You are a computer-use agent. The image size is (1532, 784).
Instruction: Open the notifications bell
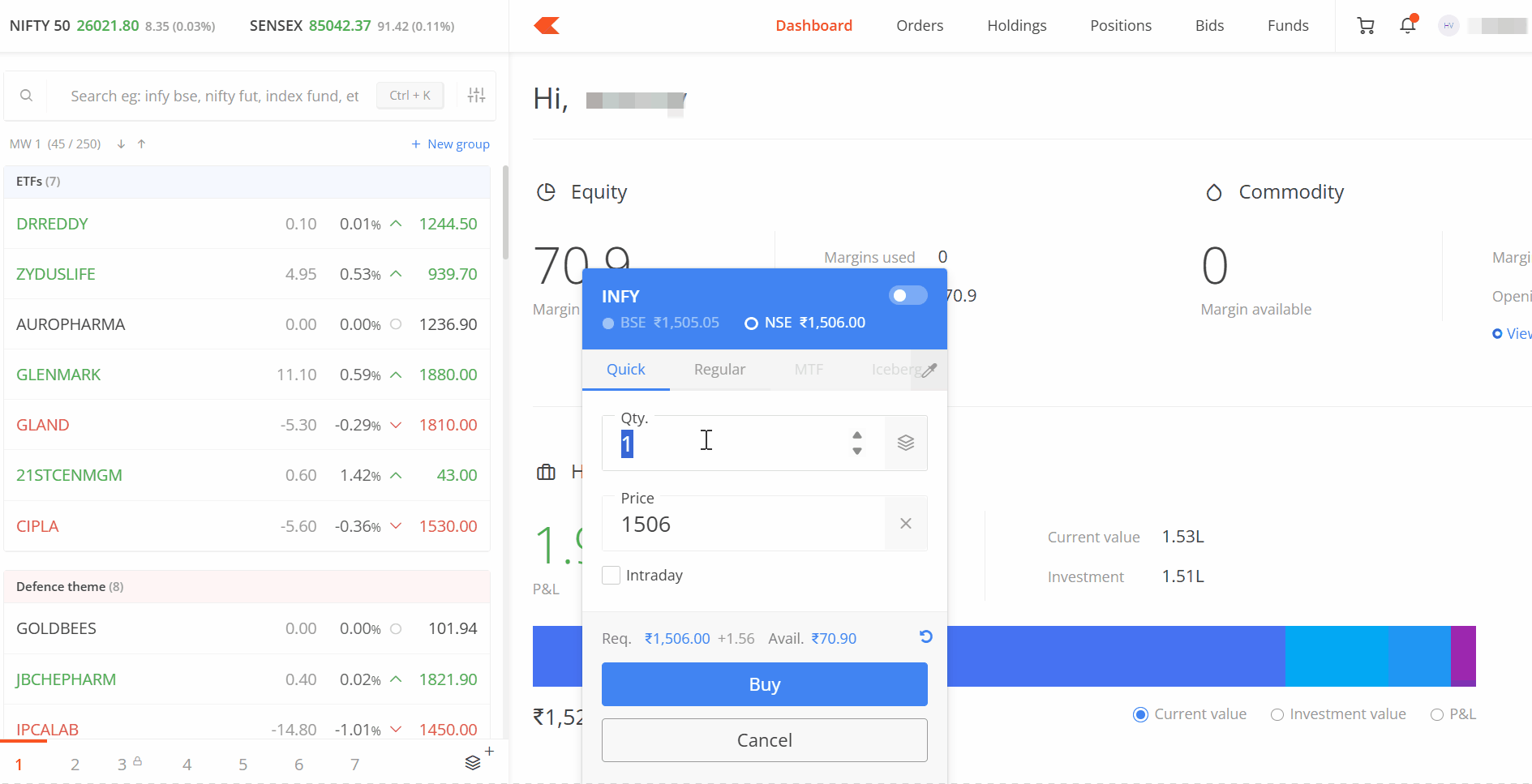click(x=1408, y=26)
